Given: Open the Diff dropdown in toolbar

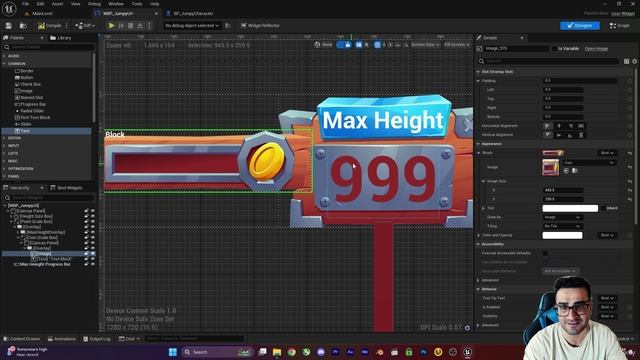Looking at the screenshot, I should (x=85, y=25).
